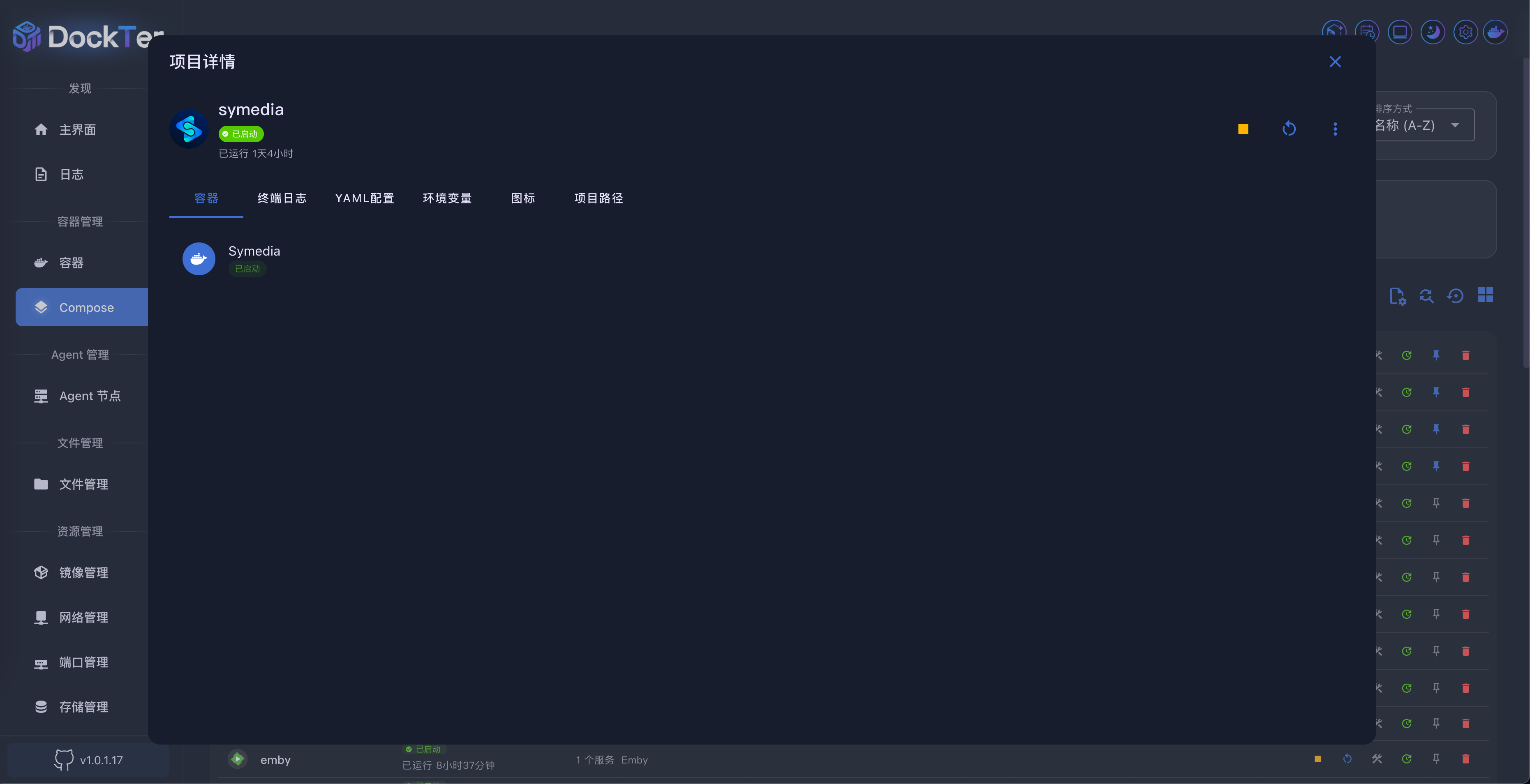Restart the symedia project
The width and height of the screenshot is (1530, 784).
coord(1289,129)
